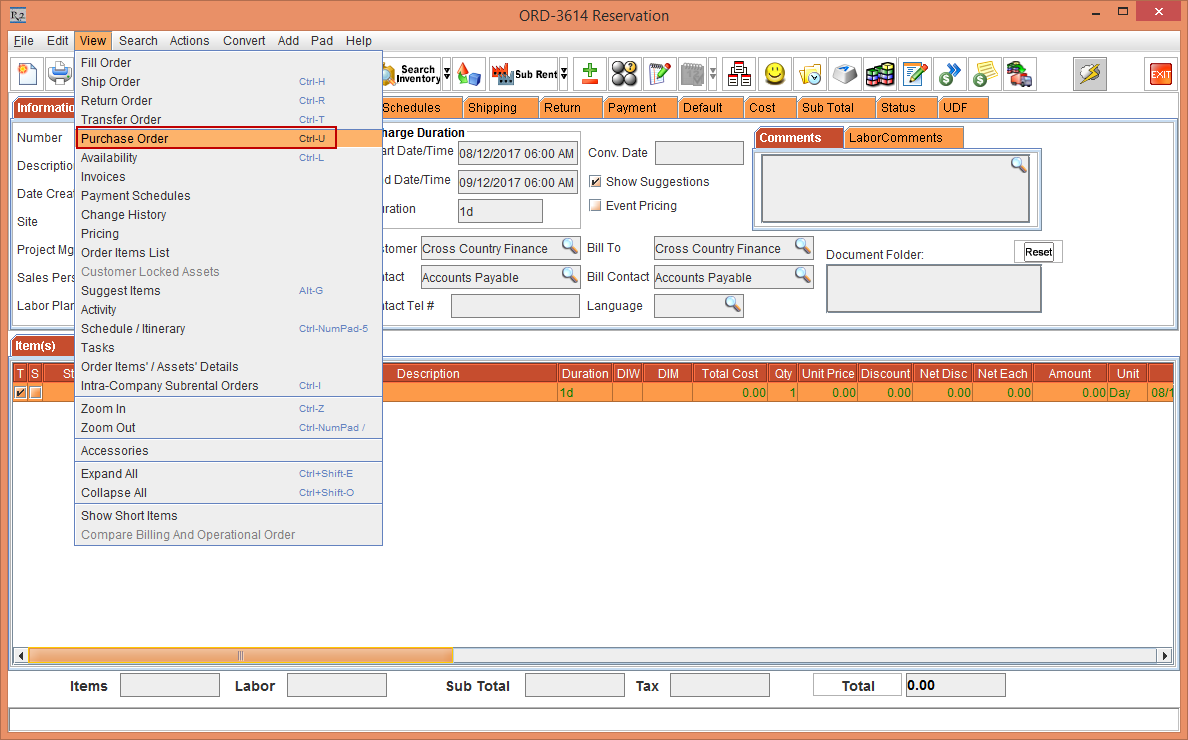Click the green plus red minus icon
Viewport: 1188px width, 740px height.
(x=590, y=74)
